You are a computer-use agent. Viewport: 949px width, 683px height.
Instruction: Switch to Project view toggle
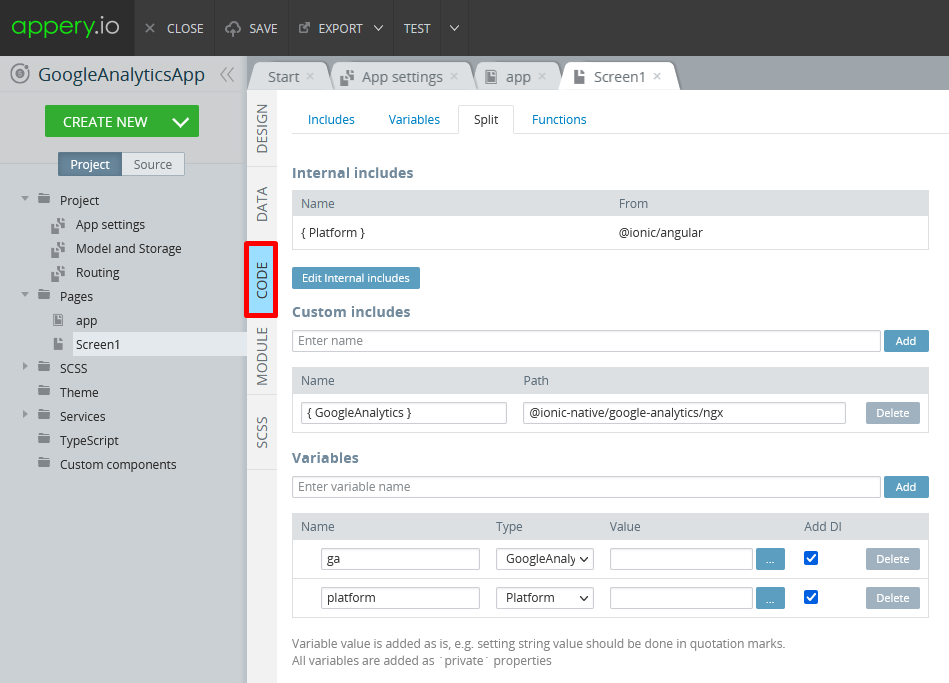coord(90,164)
